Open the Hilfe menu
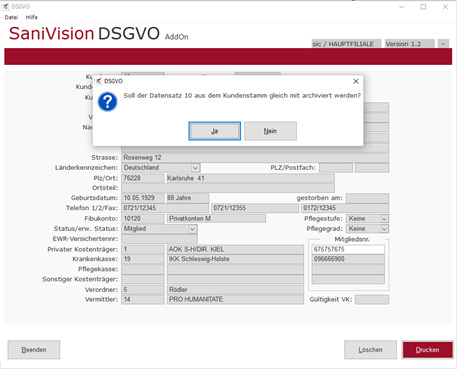 tap(32, 17)
